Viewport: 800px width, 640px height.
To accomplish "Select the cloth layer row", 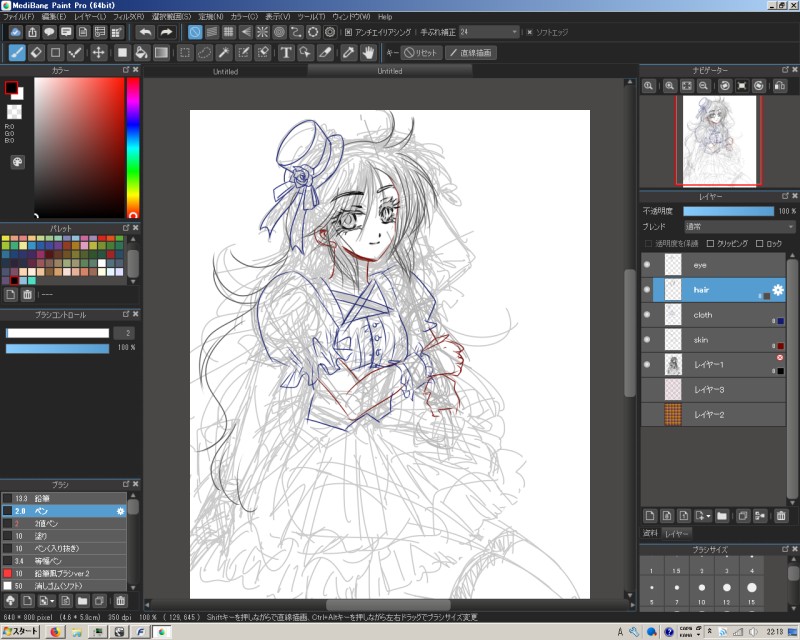I will point(713,315).
